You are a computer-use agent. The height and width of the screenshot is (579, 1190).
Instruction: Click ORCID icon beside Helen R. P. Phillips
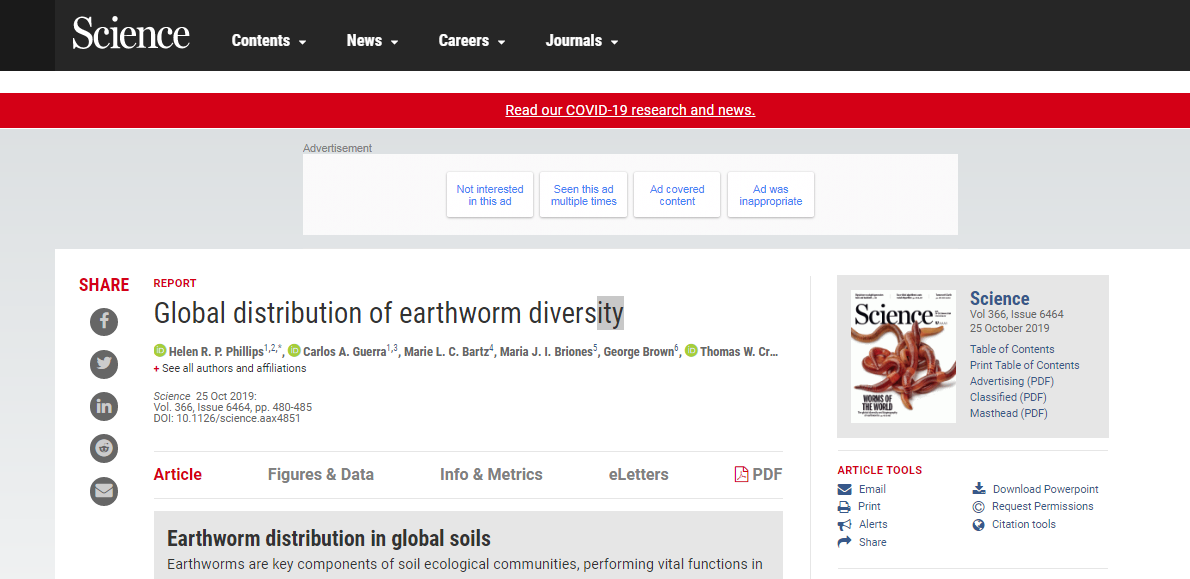pos(160,351)
